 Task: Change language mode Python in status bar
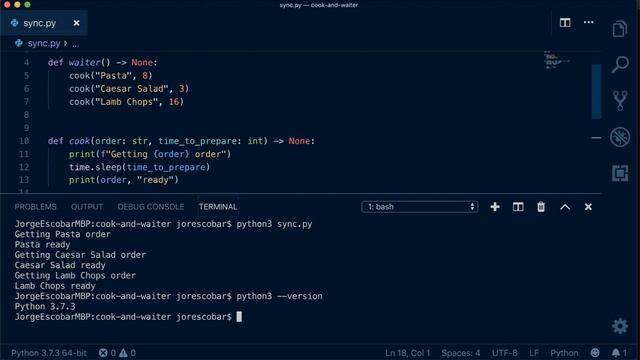pyautogui.click(x=564, y=353)
